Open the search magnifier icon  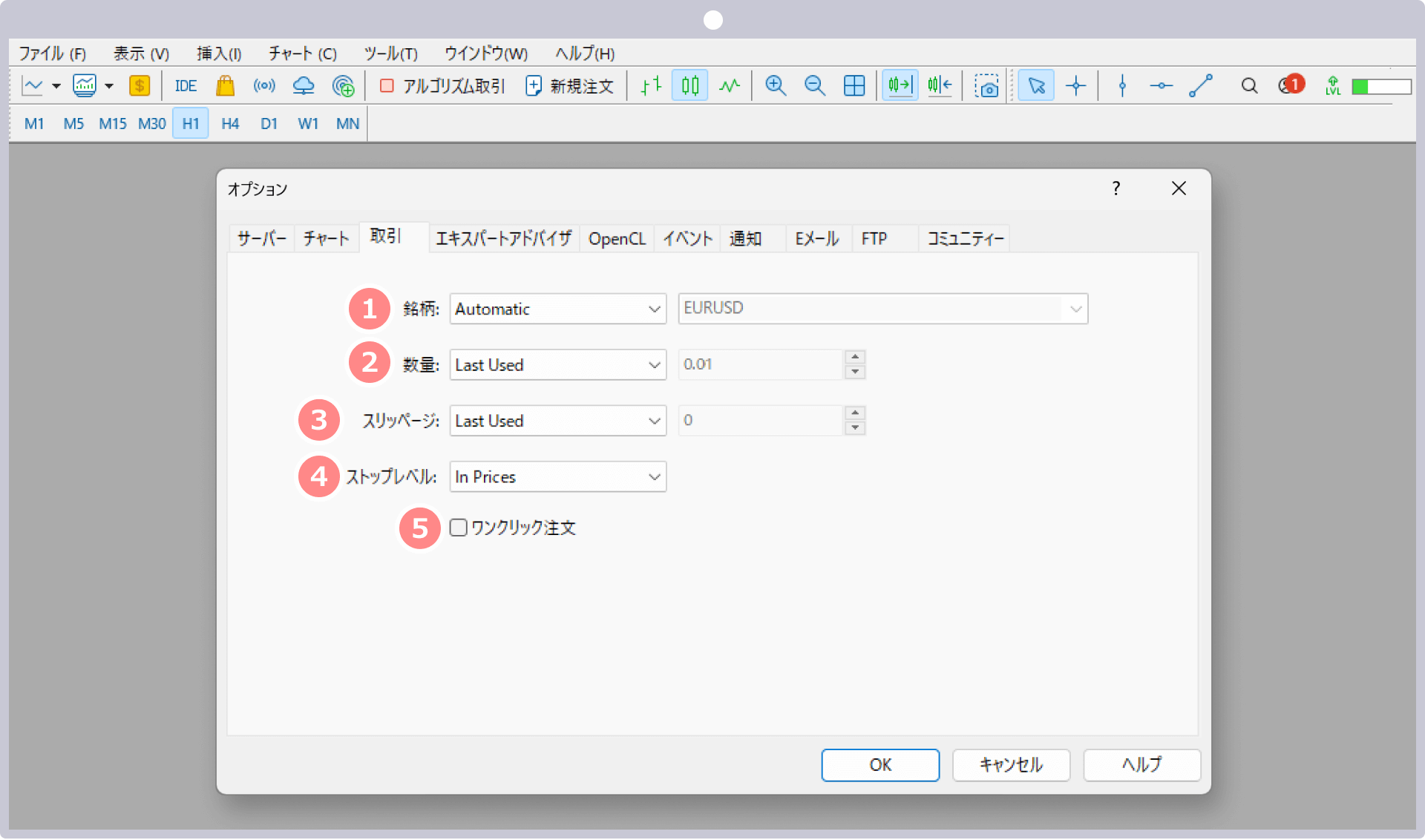pos(1249,86)
